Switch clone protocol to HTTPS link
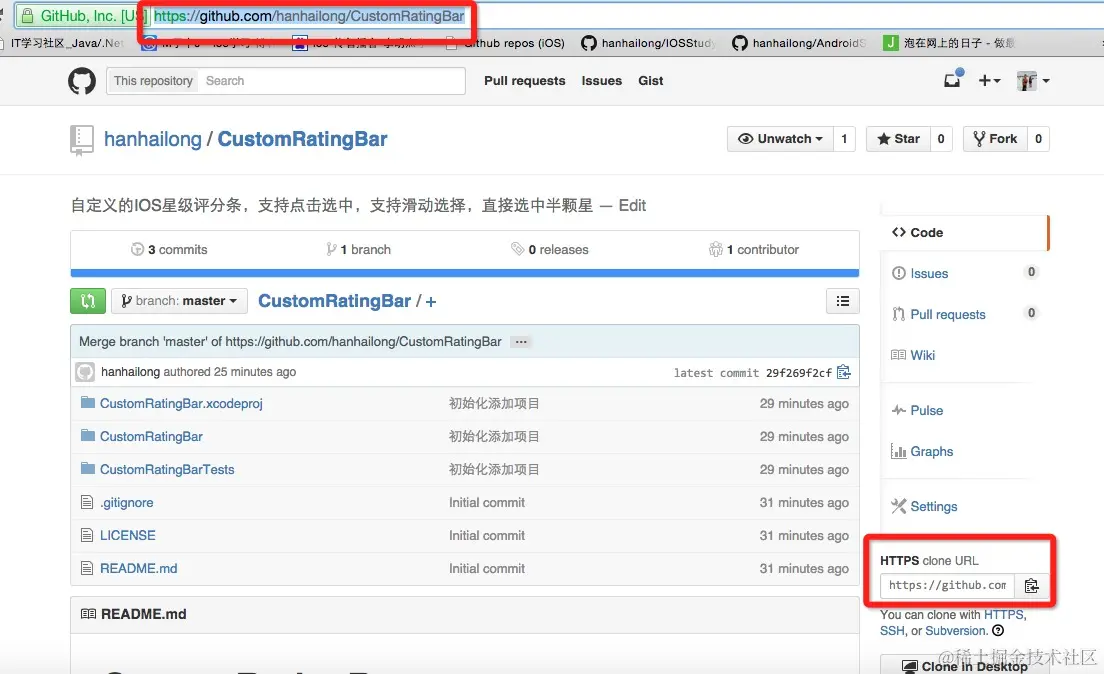The height and width of the screenshot is (674, 1104). click(x=1003, y=615)
